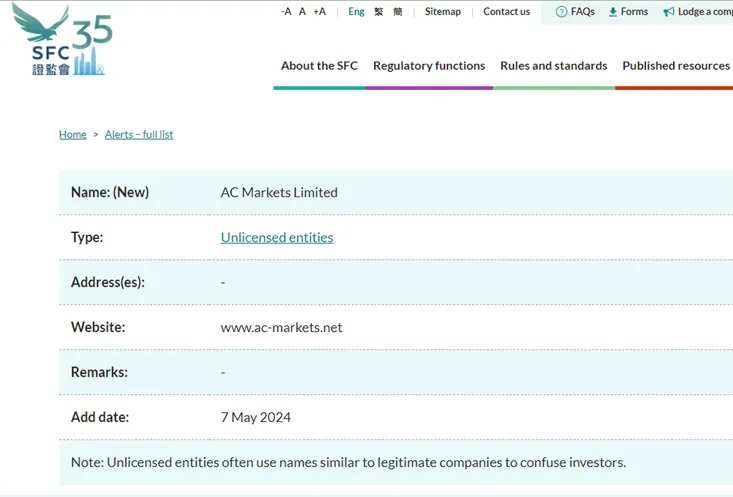The image size is (733, 497).
Task: Open the Forms link
Action: point(634,12)
